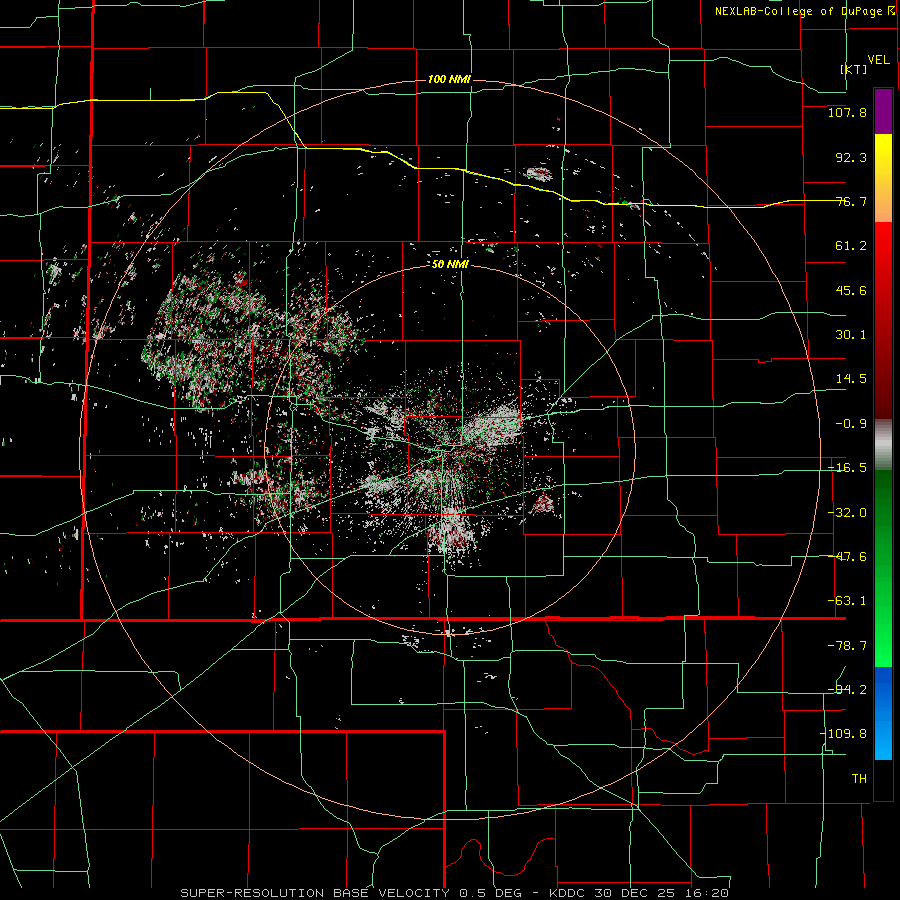Screen dimensions: 900x900
Task: Click the -47.6 velocity scale value
Action: pos(847,557)
